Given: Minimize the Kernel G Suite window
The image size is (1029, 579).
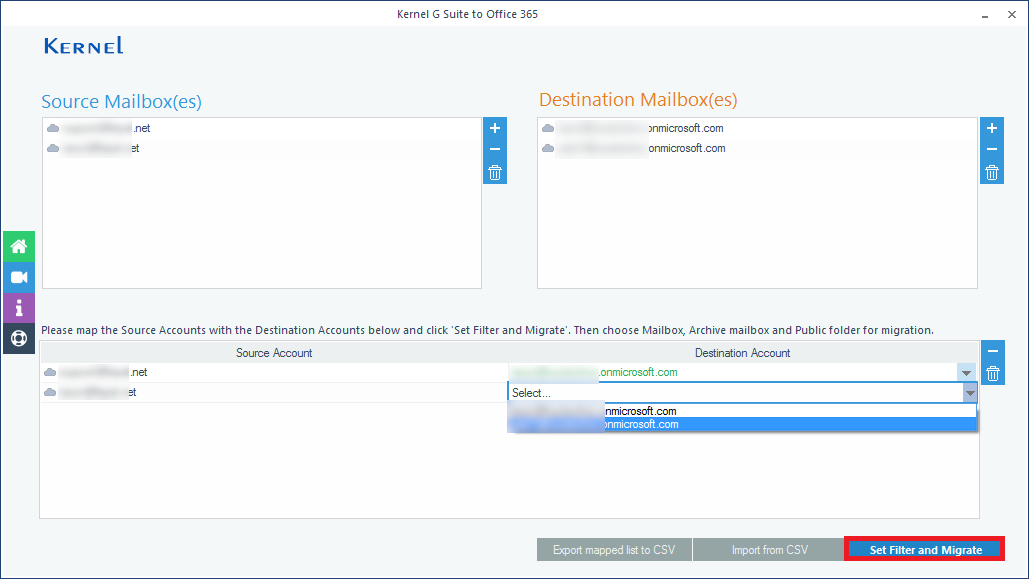Looking at the screenshot, I should coord(985,14).
